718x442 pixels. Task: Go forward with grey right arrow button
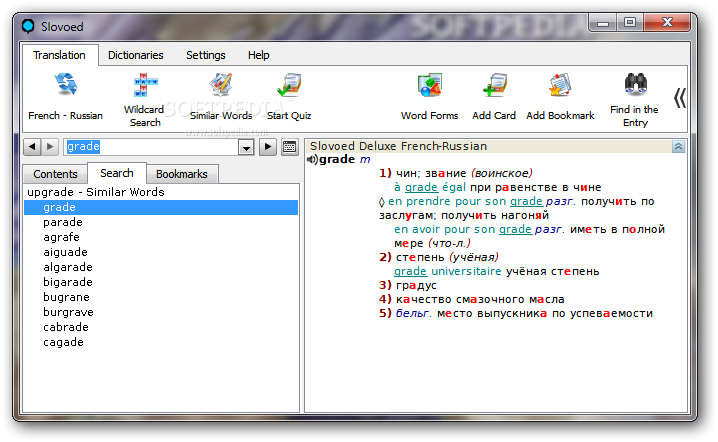[50, 147]
